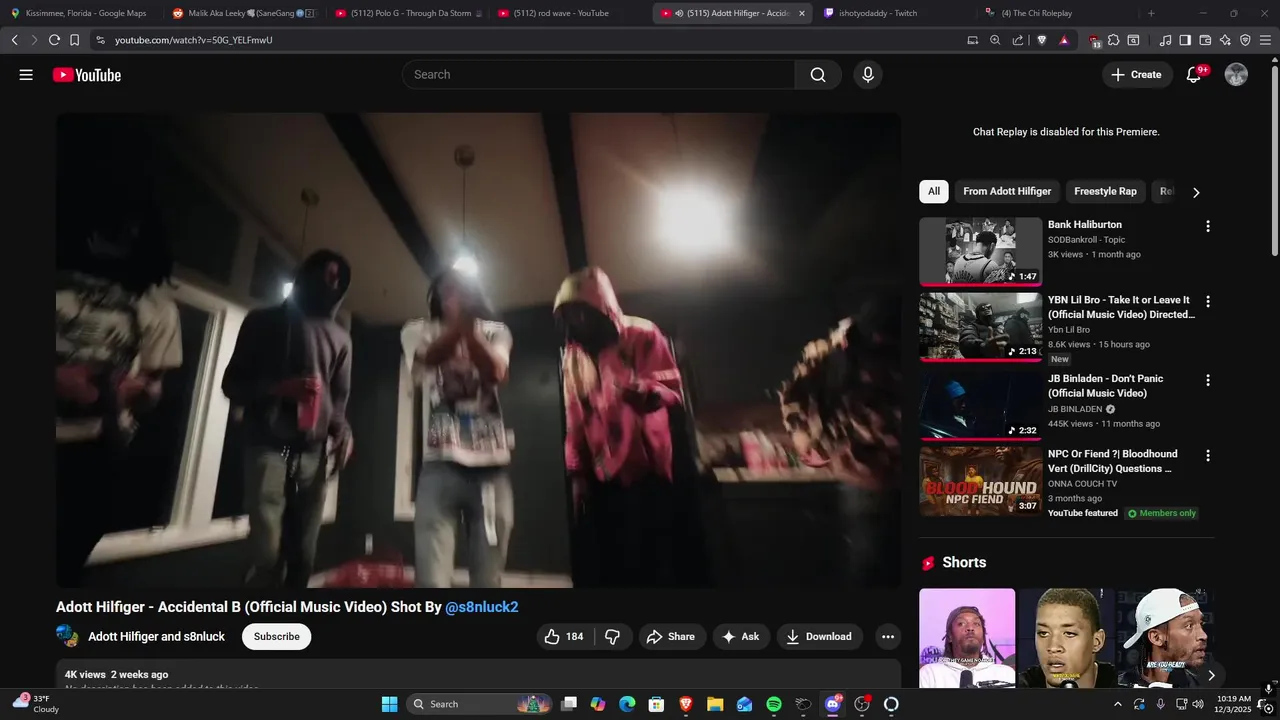Close the Adott Hilfiger tab
This screenshot has width=1280, height=720.
pos(801,13)
